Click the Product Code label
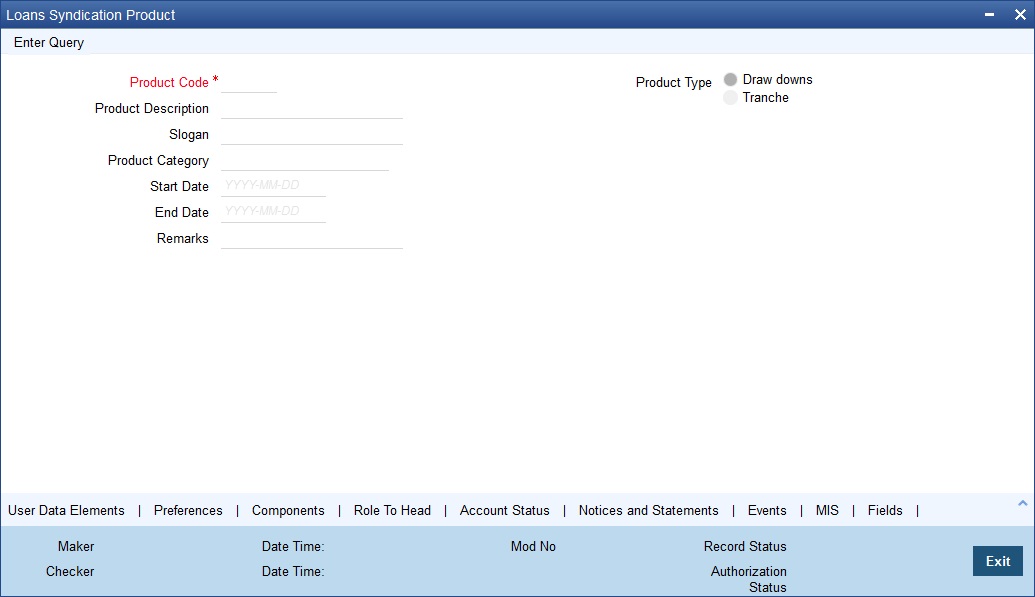 pos(169,83)
